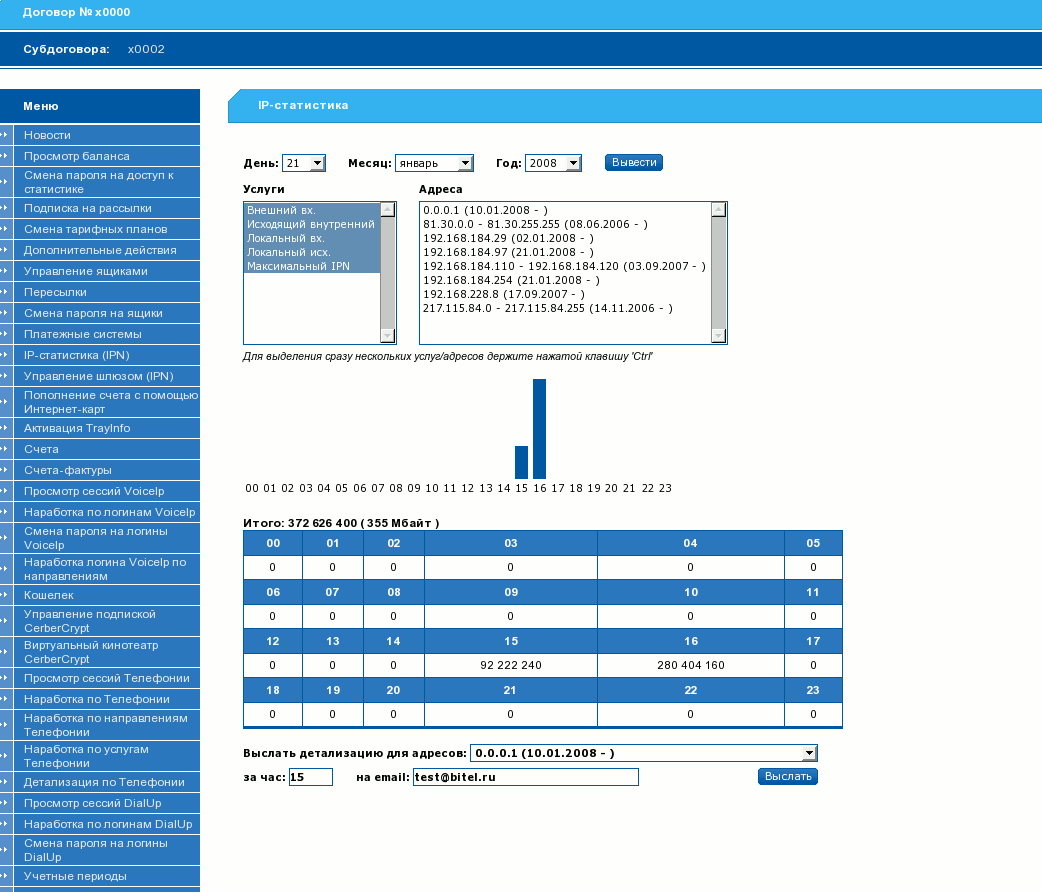Select Внешний вх. in the services list
Image resolution: width=1042 pixels, height=892 pixels.
281,210
